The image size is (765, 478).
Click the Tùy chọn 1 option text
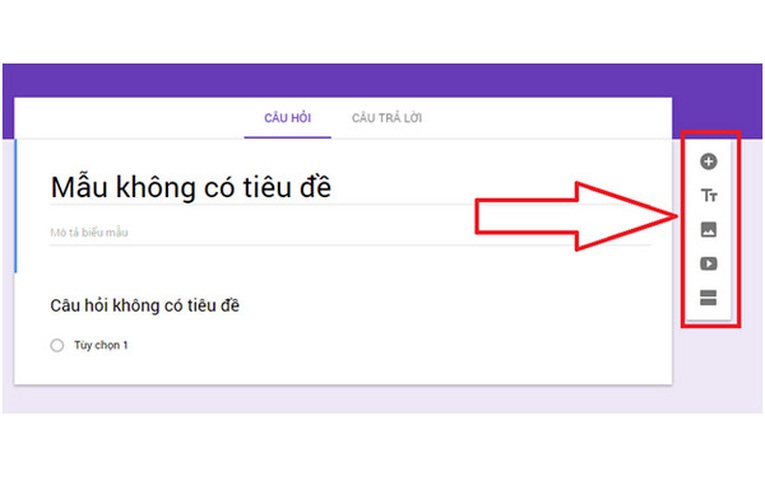pos(101,345)
